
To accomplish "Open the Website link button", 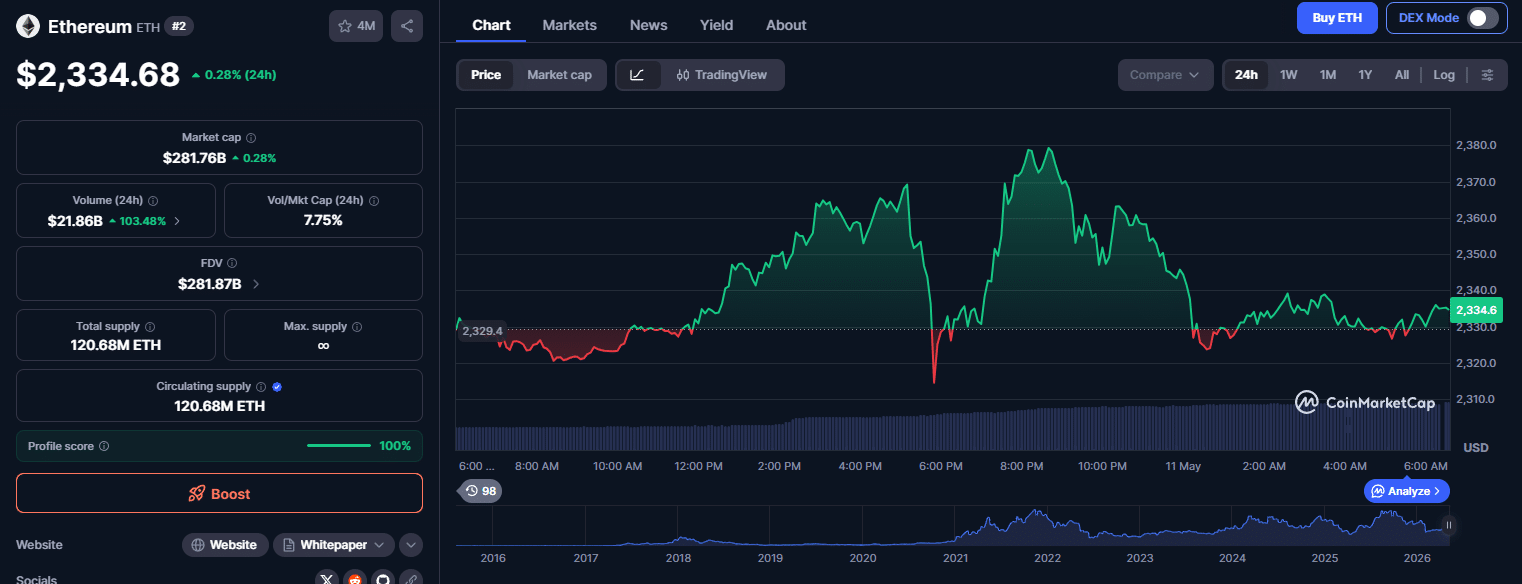I will 225,545.
